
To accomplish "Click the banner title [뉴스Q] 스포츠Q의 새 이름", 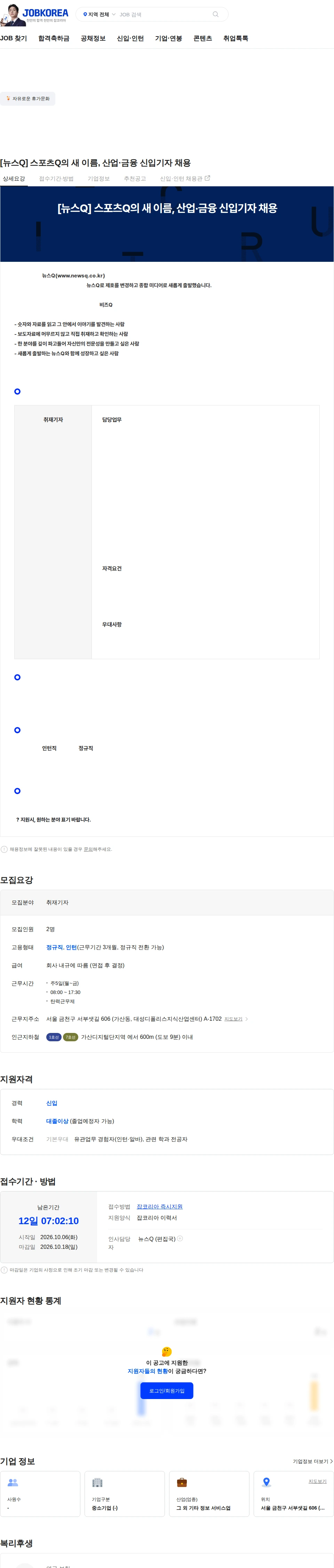I will pyautogui.click(x=167, y=208).
